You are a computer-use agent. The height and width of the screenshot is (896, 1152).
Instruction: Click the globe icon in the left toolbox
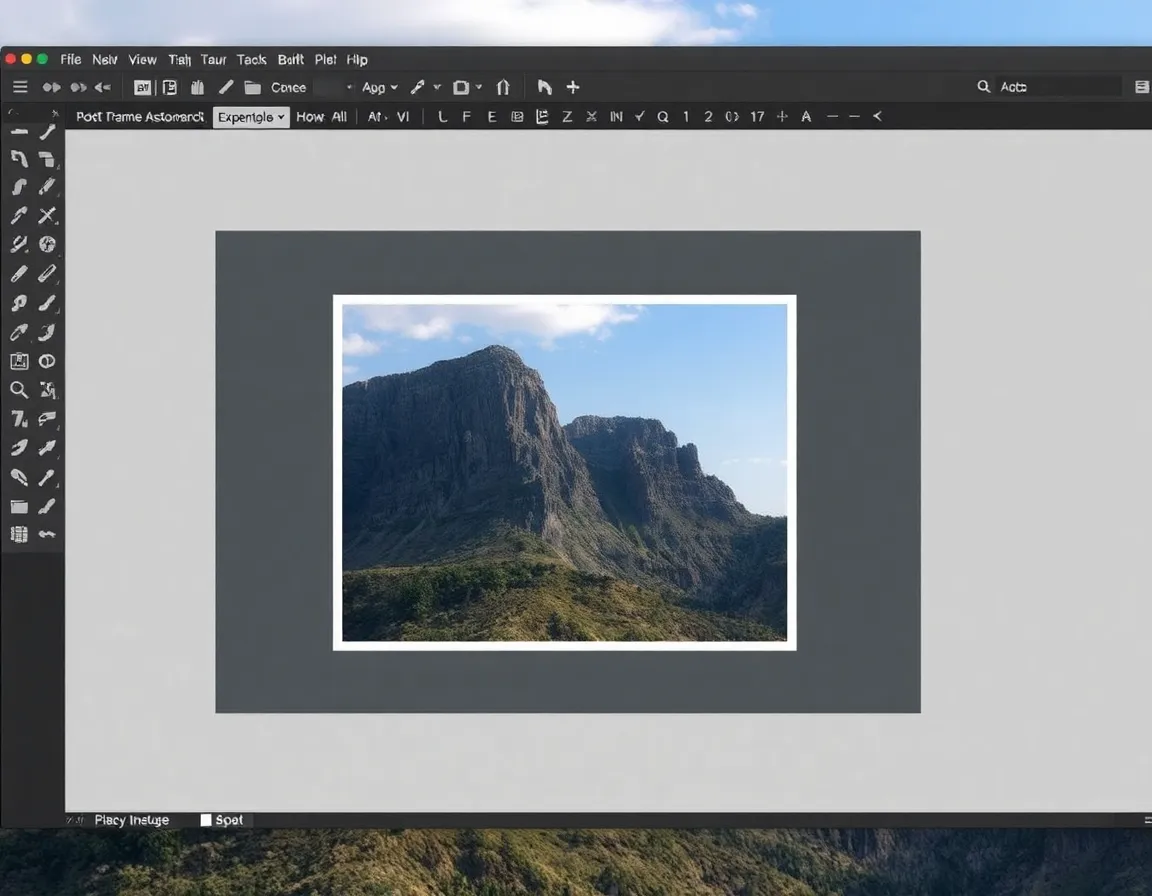point(47,244)
